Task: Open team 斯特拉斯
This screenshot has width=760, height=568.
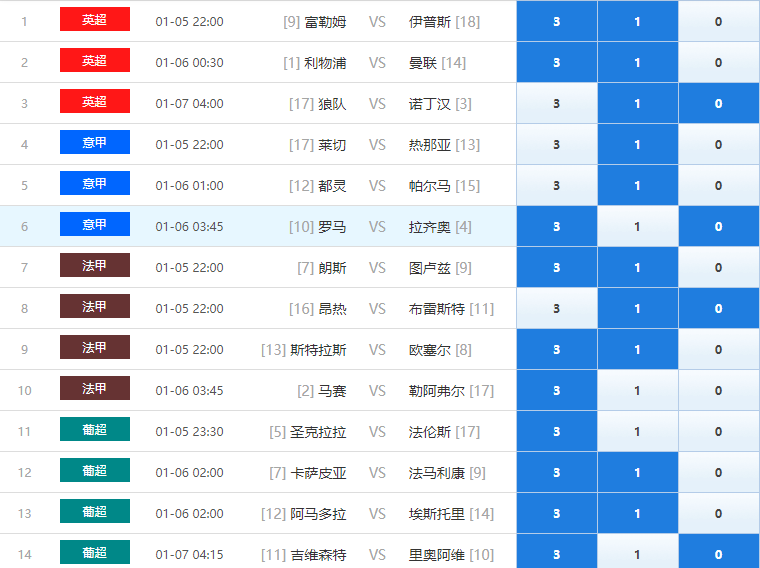Action: coord(318,350)
